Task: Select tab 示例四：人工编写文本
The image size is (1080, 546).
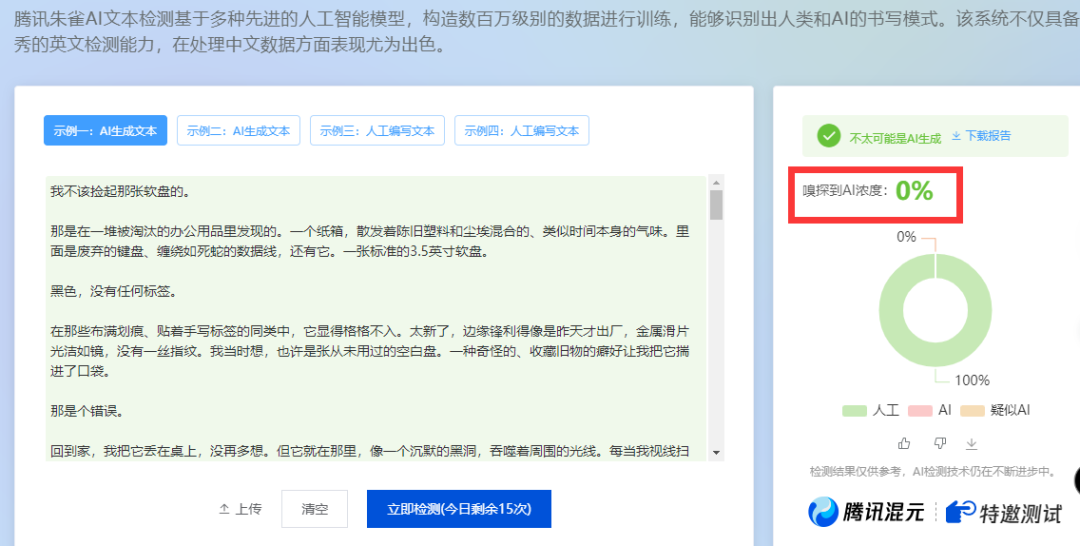Action: coord(521,130)
